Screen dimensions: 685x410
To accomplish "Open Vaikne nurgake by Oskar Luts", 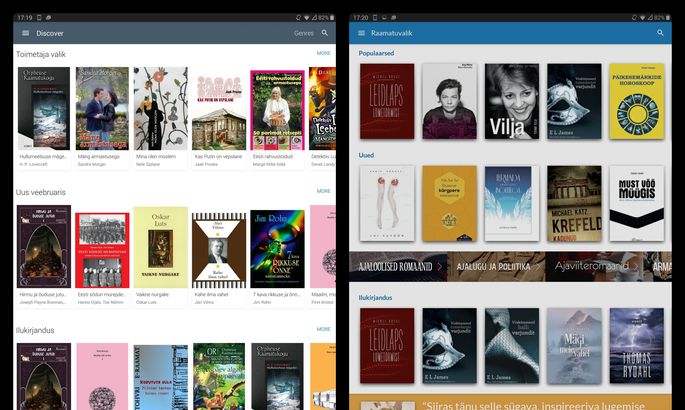I will (x=161, y=247).
